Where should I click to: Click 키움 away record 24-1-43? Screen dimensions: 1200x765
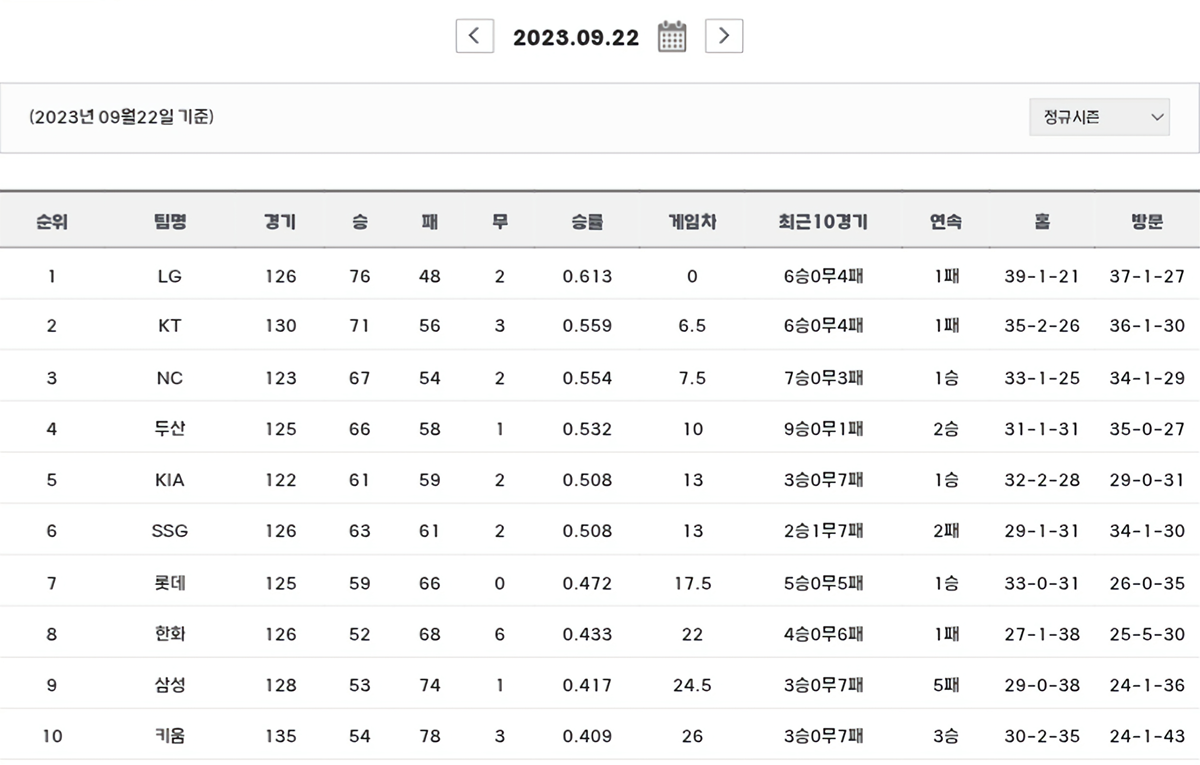pyautogui.click(x=1147, y=736)
